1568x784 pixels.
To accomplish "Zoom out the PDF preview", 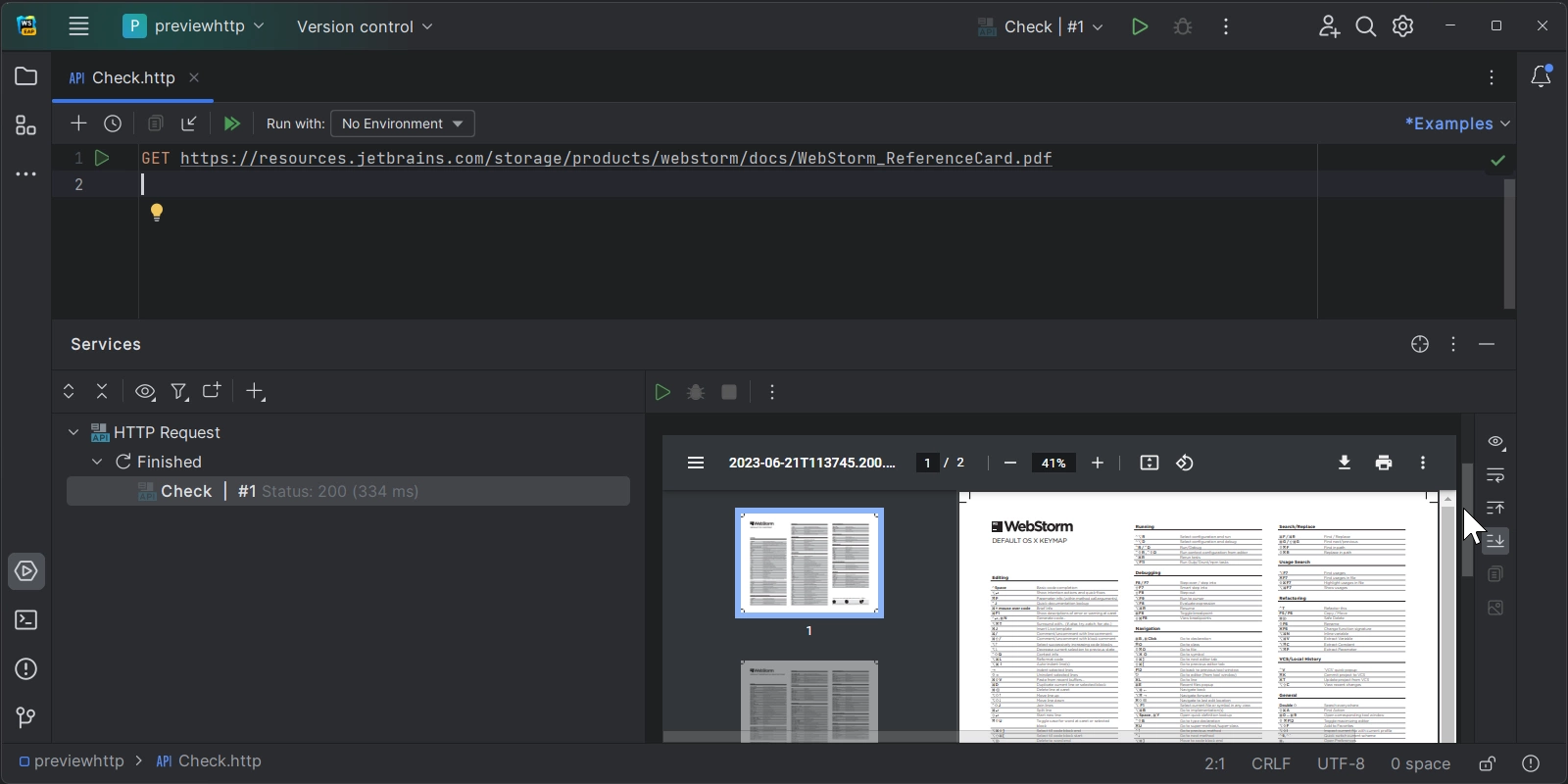I will [x=1010, y=463].
